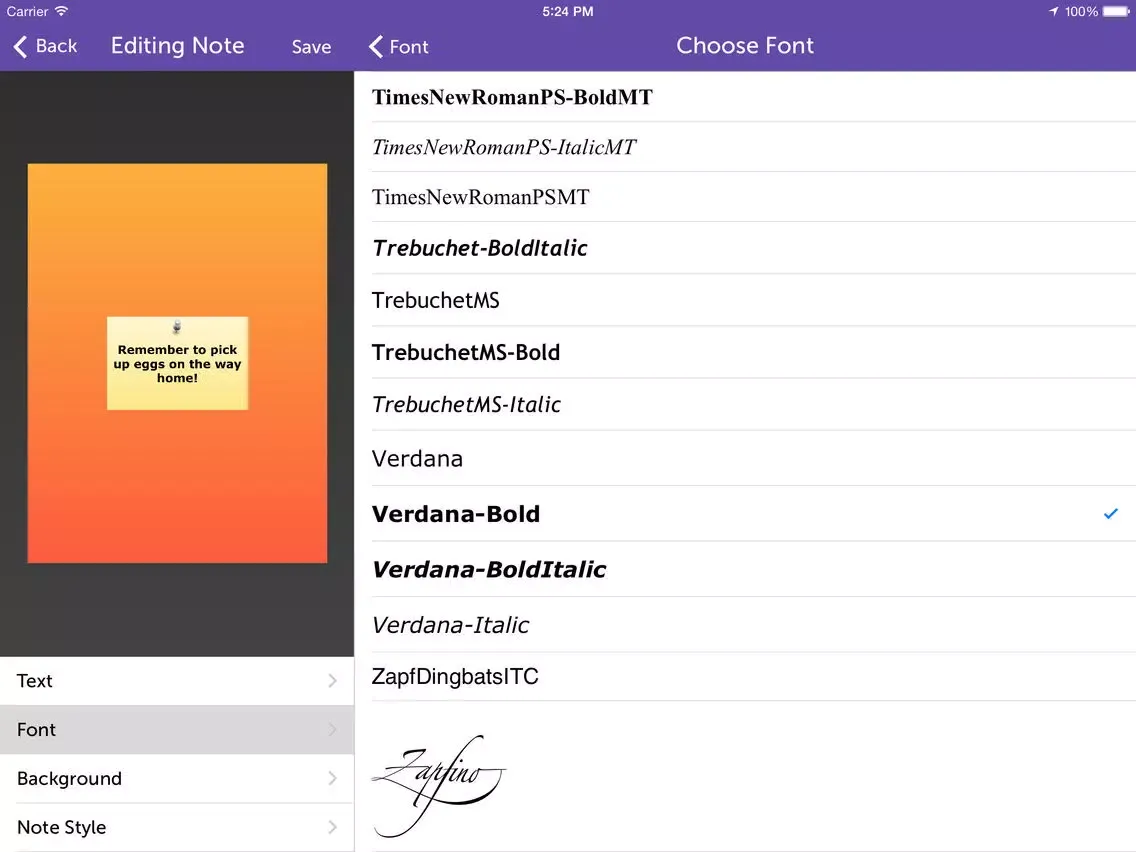
Task: Expand chevron on the Font row
Action: (333, 730)
